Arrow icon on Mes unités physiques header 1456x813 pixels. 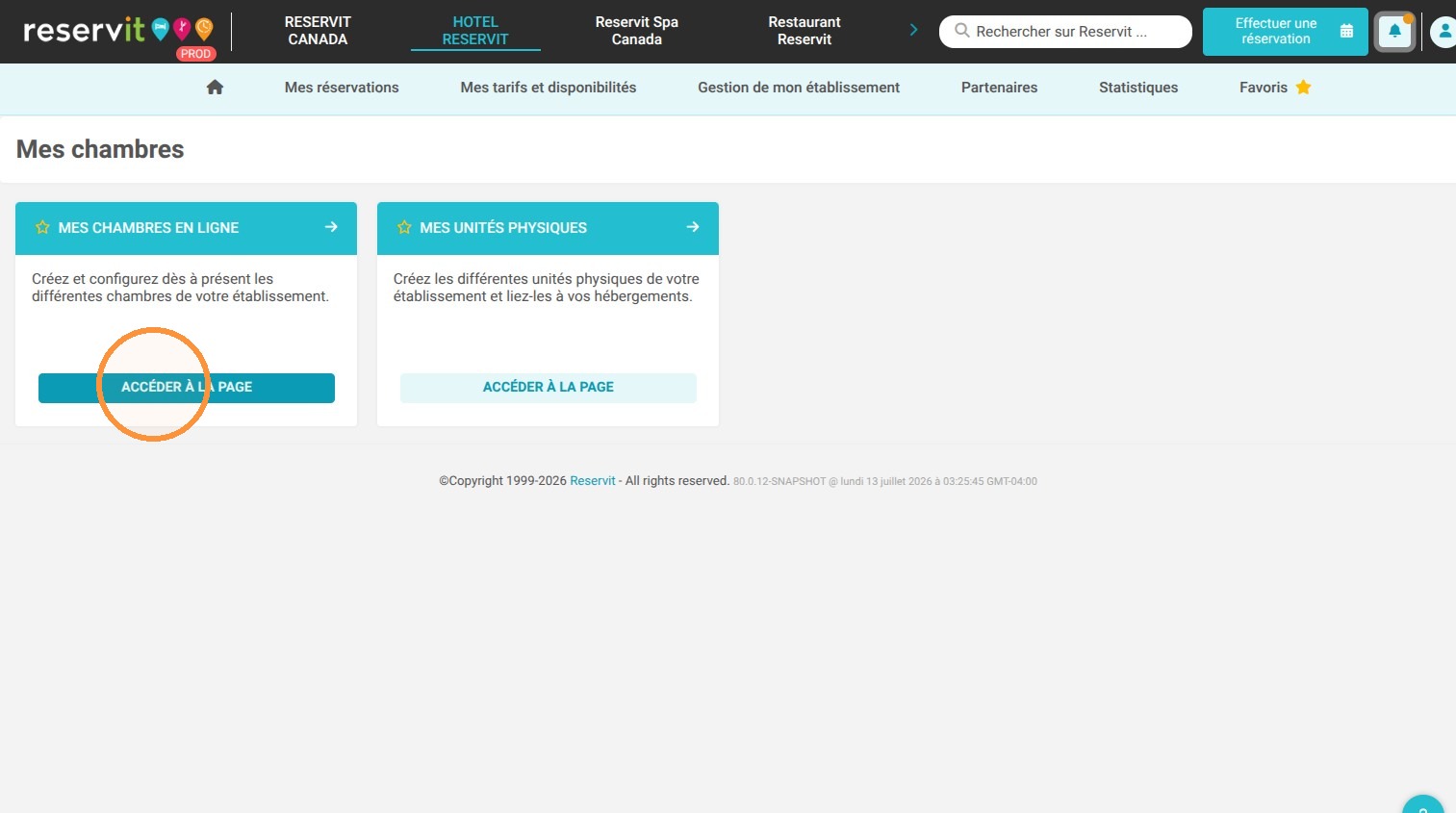693,227
